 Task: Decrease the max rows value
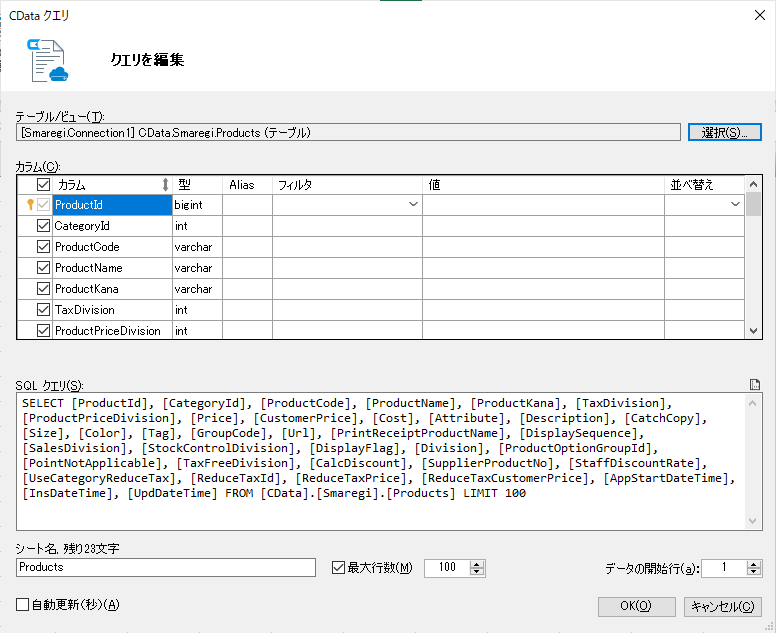click(x=477, y=572)
